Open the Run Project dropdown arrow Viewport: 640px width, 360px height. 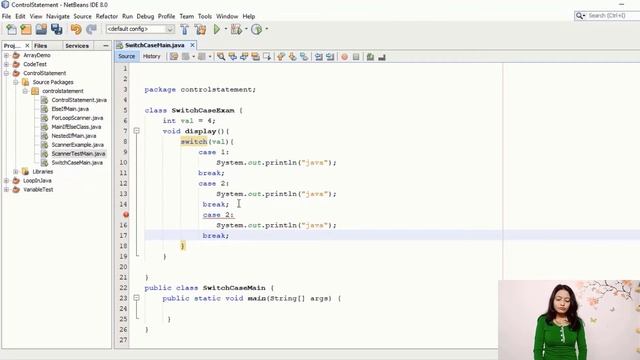click(226, 29)
